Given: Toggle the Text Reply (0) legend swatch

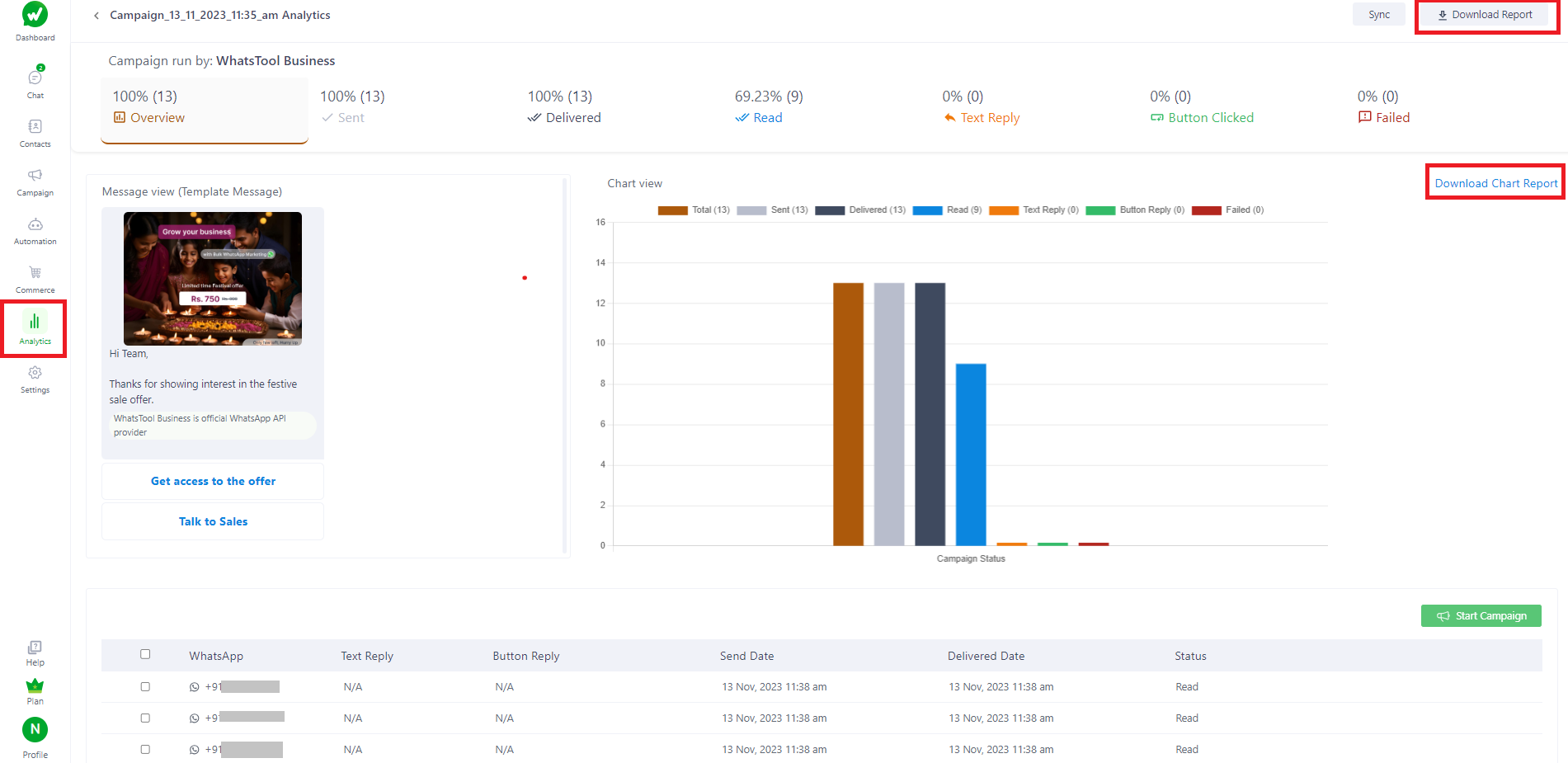Looking at the screenshot, I should coord(1004,210).
